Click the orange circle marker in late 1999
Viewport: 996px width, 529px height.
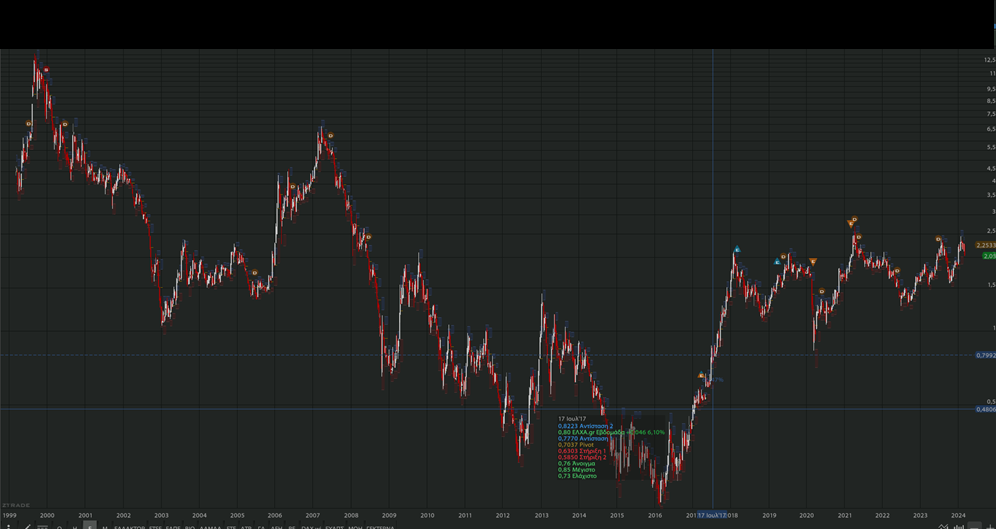(x=28, y=123)
